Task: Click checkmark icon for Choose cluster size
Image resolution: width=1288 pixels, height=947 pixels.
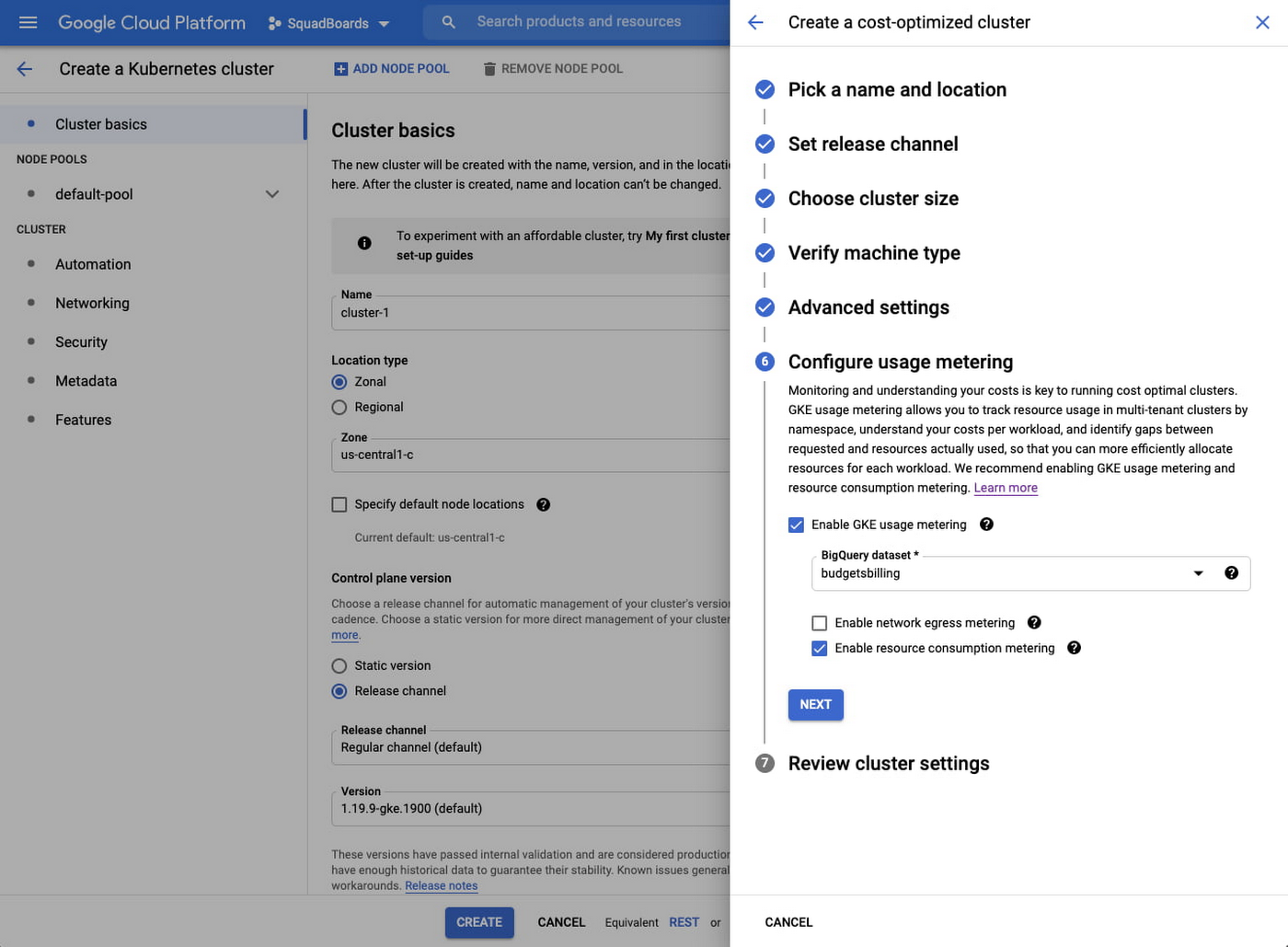Action: (765, 198)
